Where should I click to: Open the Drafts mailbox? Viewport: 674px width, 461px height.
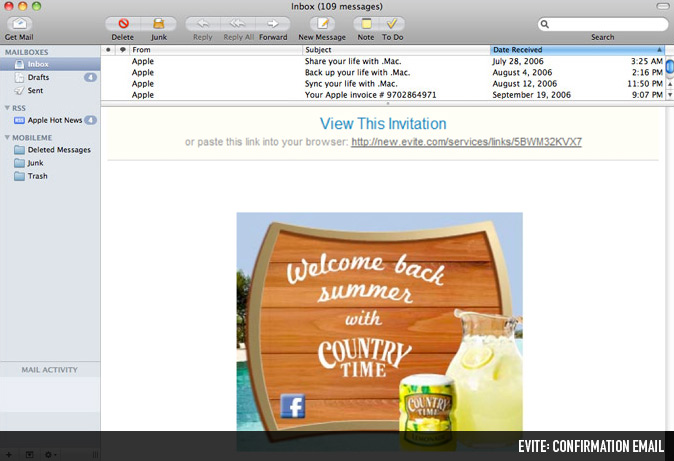coord(39,77)
